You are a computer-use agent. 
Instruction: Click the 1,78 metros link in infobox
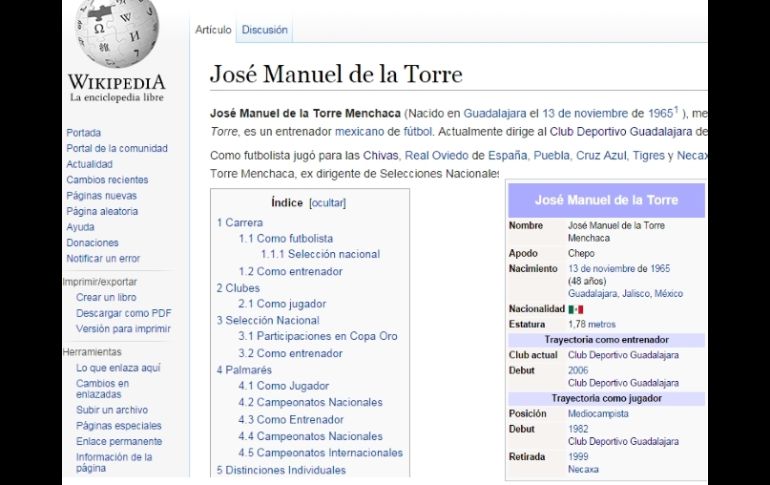point(592,325)
